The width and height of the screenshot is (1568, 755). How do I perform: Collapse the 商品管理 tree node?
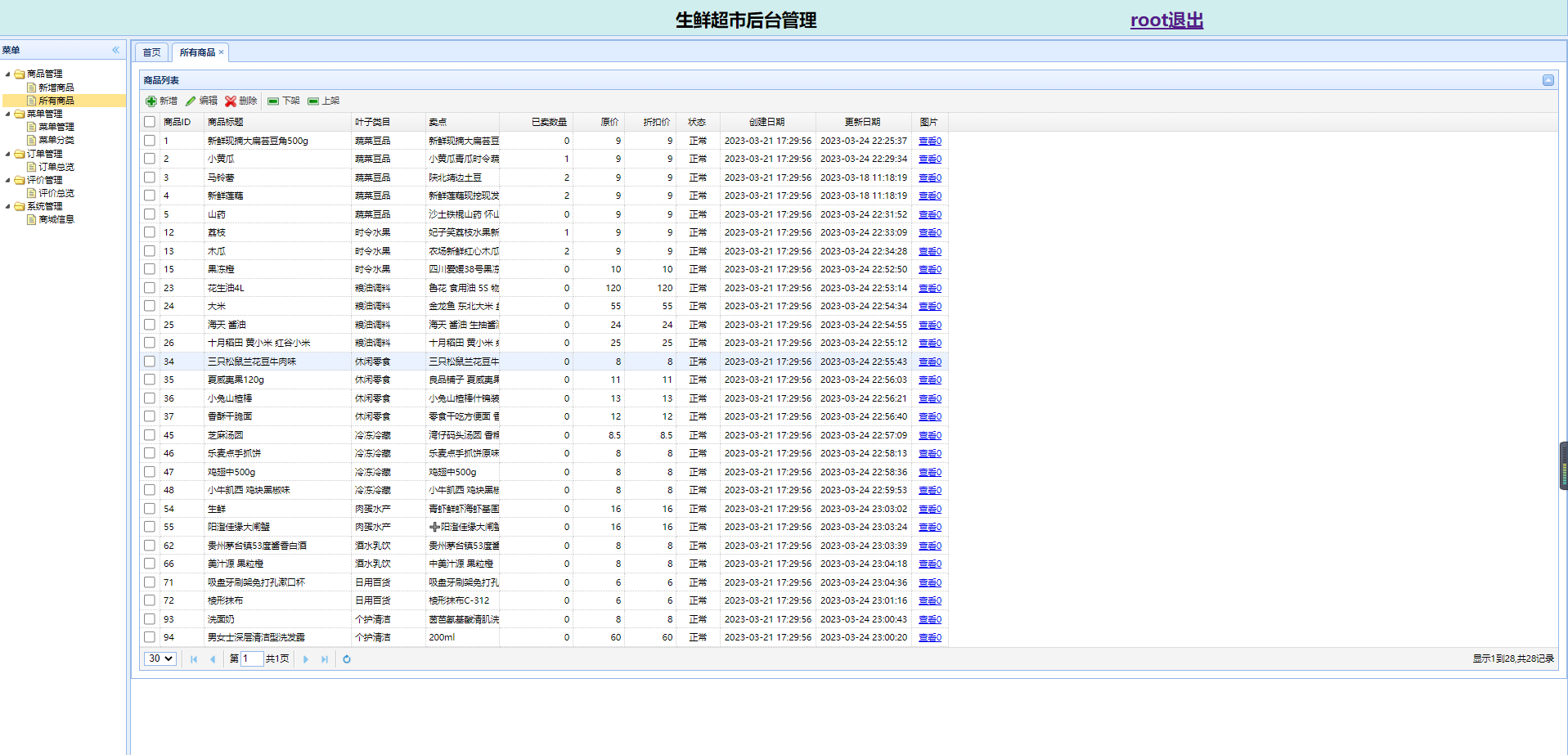click(8, 74)
